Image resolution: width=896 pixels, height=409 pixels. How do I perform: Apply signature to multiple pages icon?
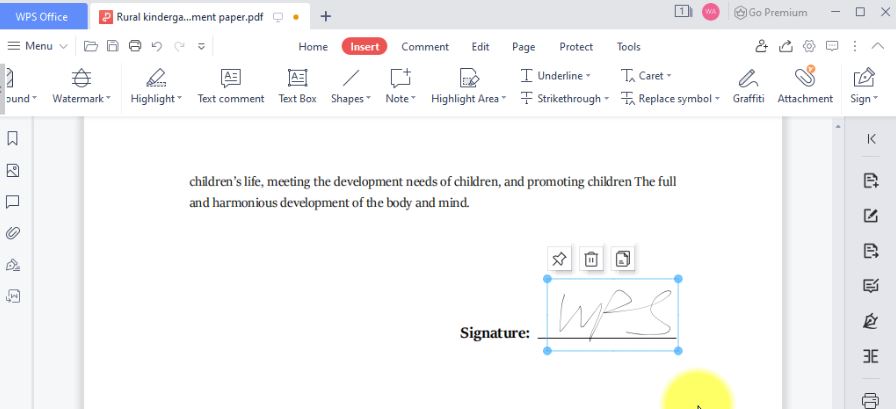click(x=623, y=259)
